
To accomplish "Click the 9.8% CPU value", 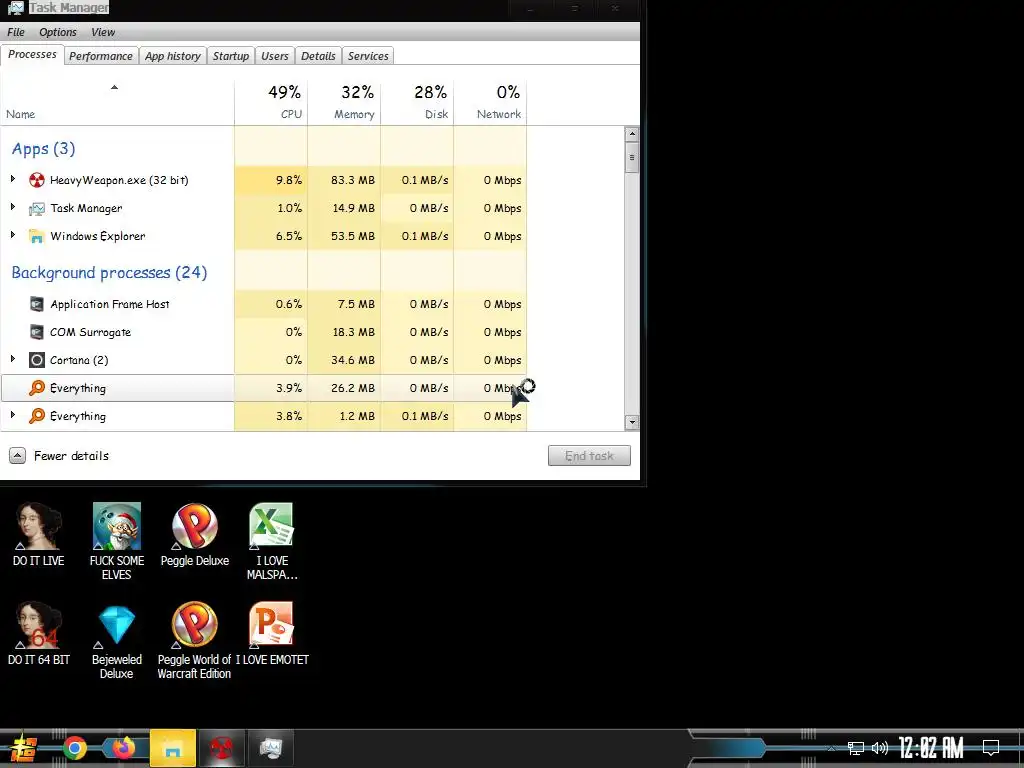I will click(x=289, y=180).
